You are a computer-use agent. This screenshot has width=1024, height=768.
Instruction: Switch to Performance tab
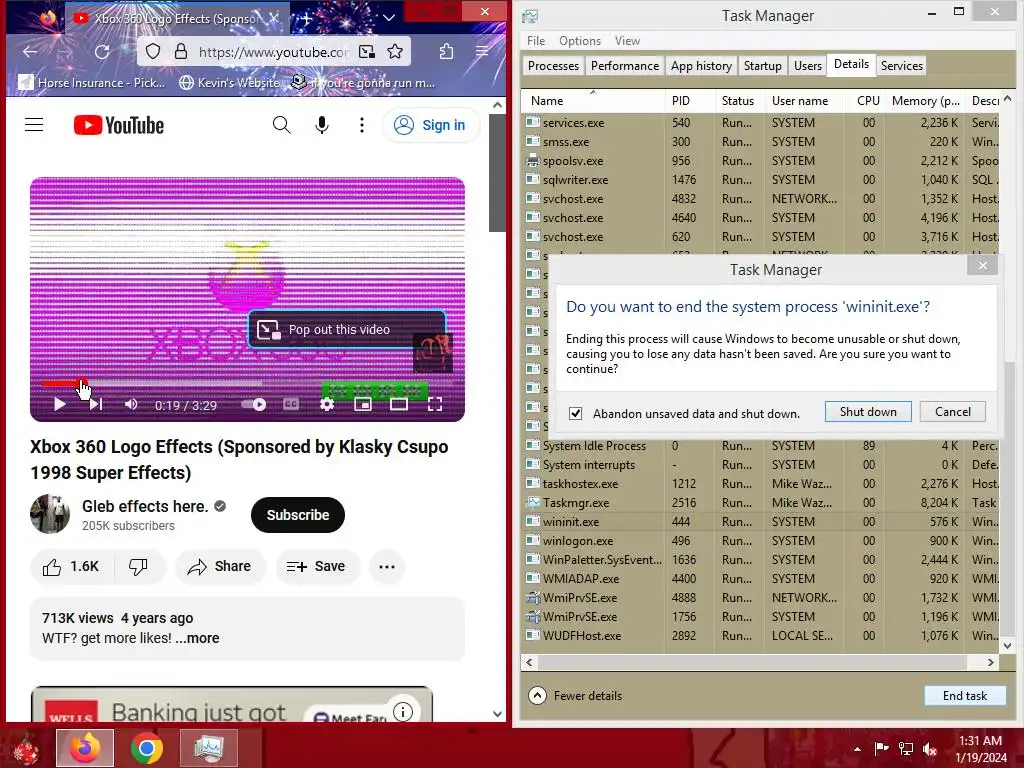625,65
